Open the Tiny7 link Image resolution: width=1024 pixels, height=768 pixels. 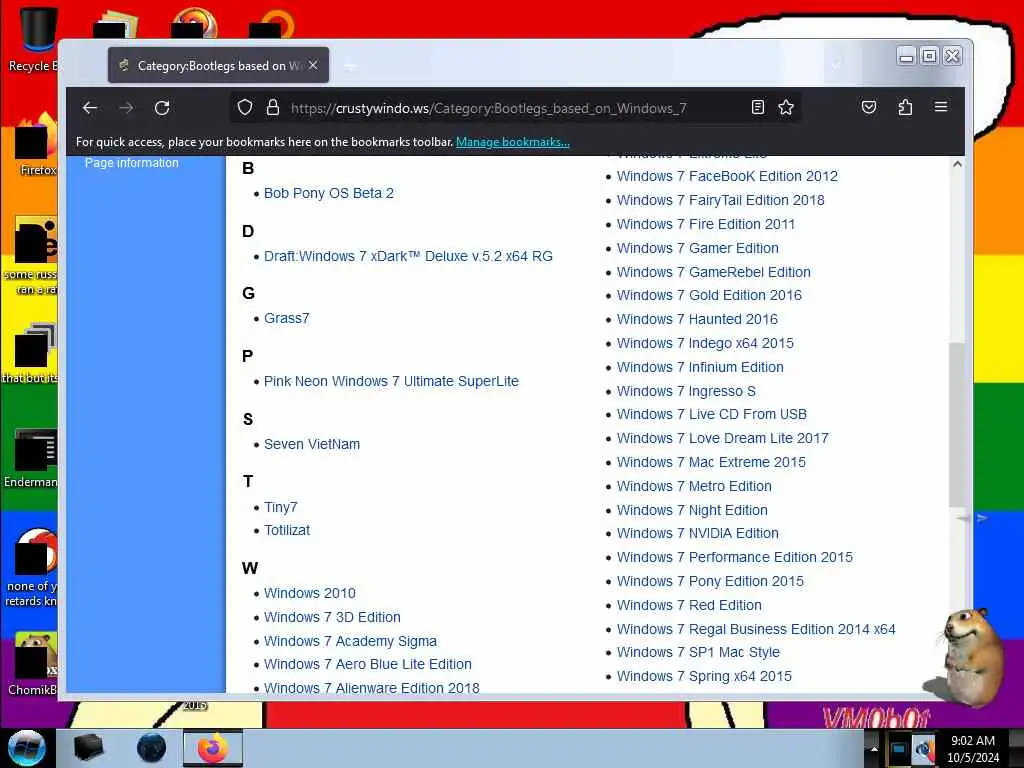[x=280, y=507]
